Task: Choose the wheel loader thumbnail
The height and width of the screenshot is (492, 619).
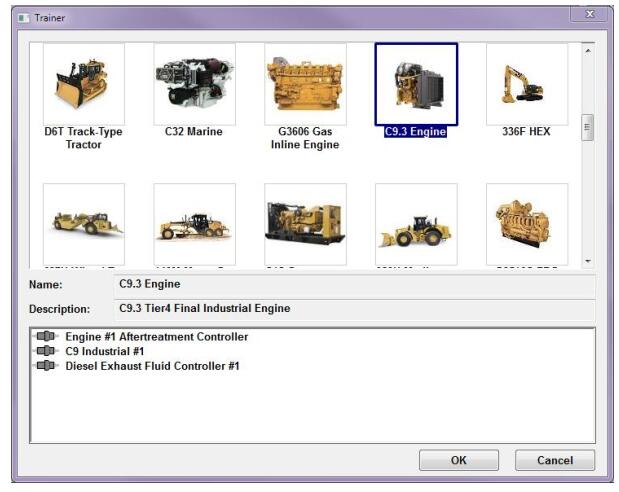Action: (x=416, y=224)
